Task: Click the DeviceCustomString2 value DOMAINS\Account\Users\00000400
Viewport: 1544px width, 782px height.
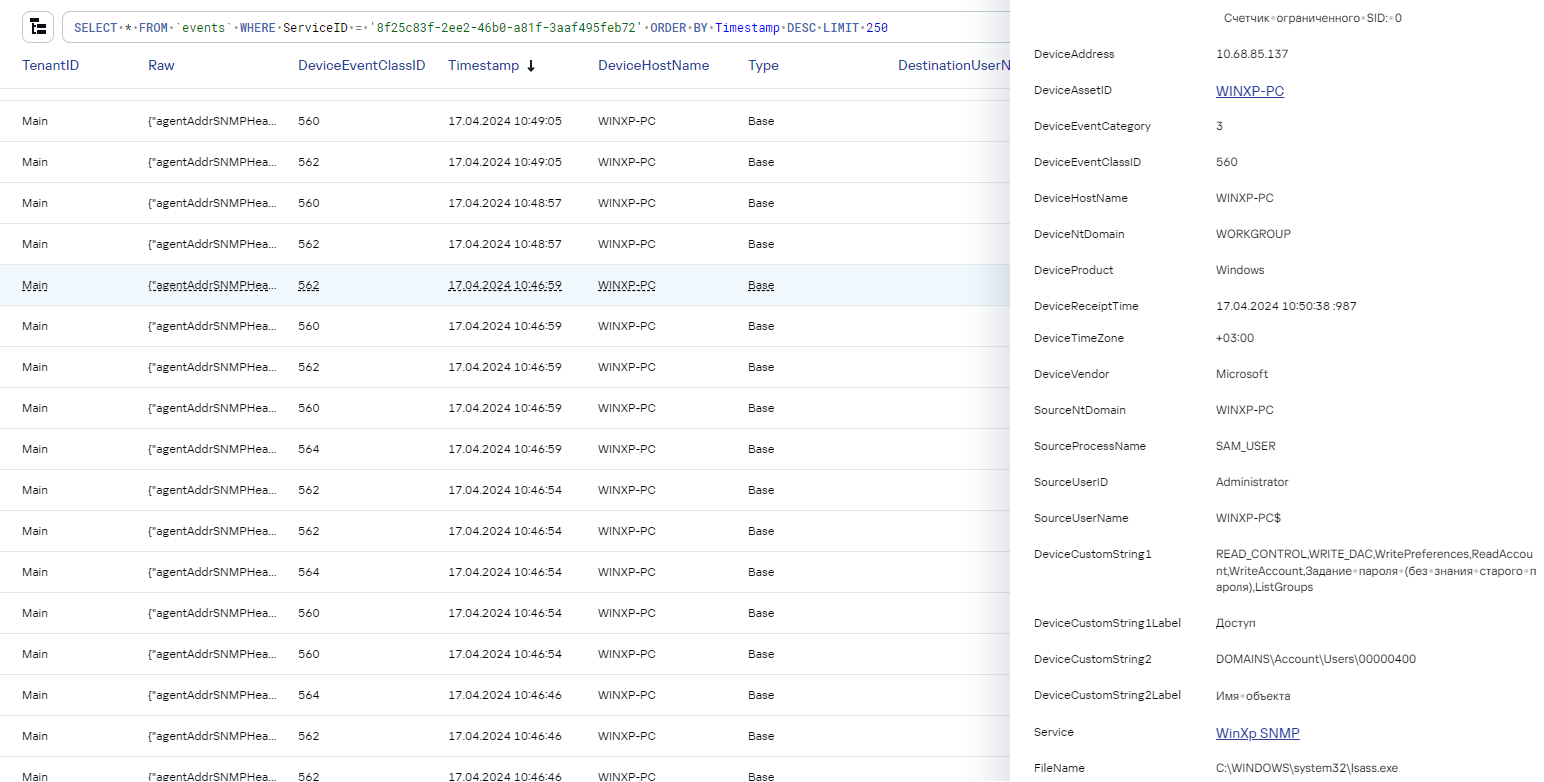Action: 1316,659
